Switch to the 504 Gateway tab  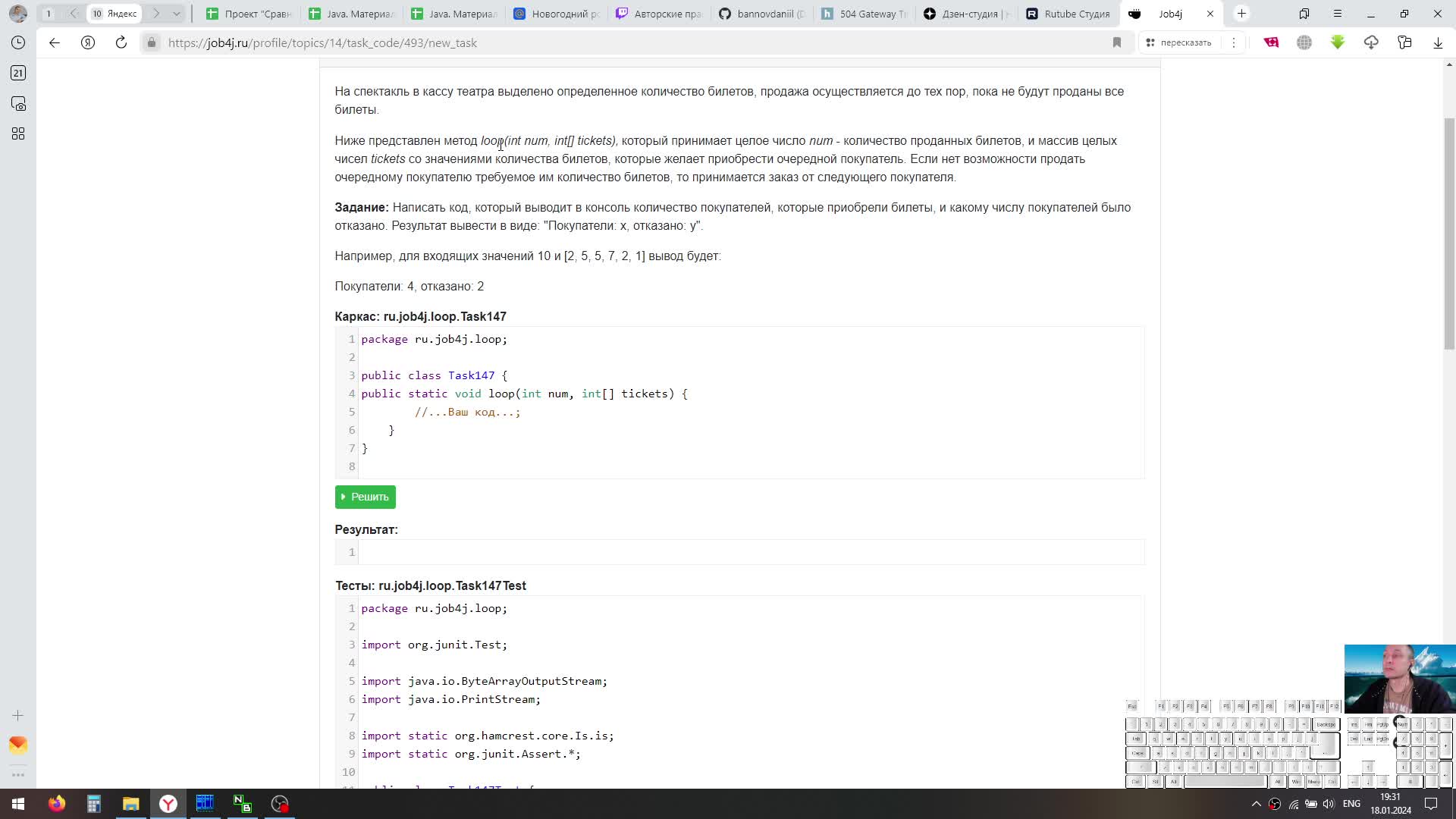pos(864,14)
